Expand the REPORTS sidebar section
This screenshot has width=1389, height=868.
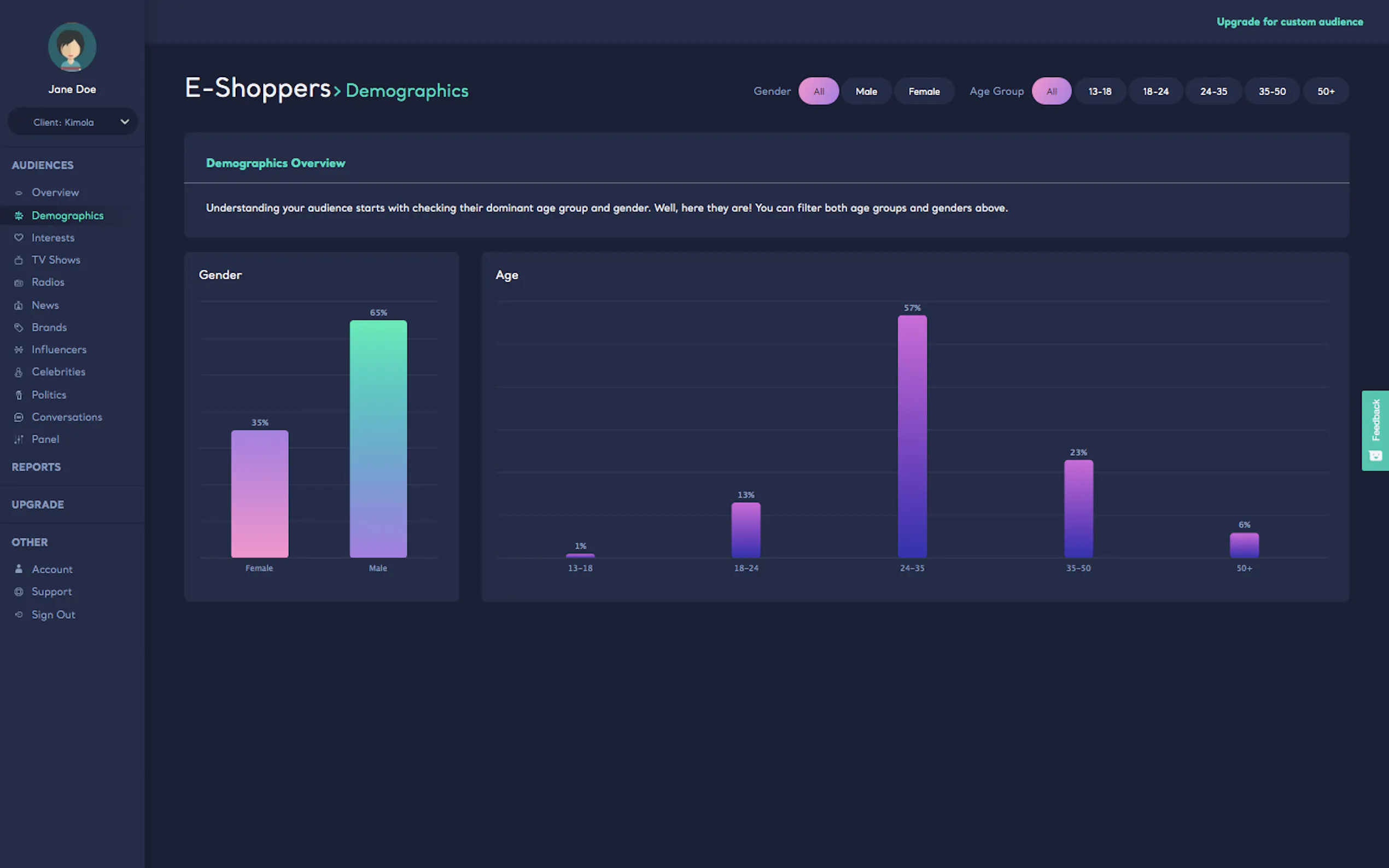tap(36, 467)
